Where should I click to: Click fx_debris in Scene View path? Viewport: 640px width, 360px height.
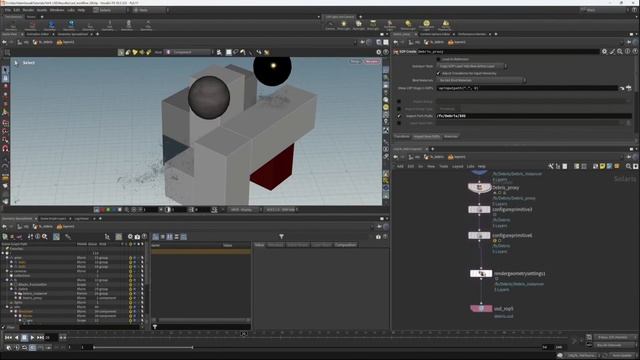coord(43,42)
